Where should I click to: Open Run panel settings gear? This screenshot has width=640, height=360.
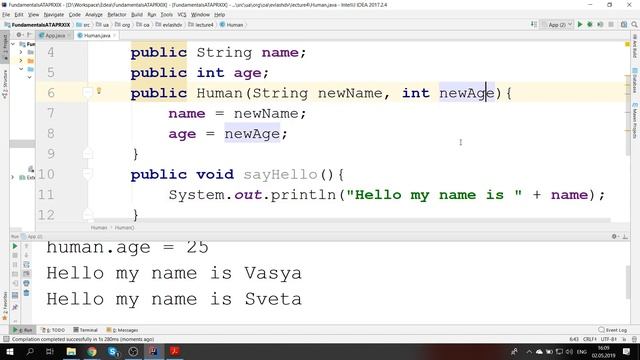coord(614,236)
